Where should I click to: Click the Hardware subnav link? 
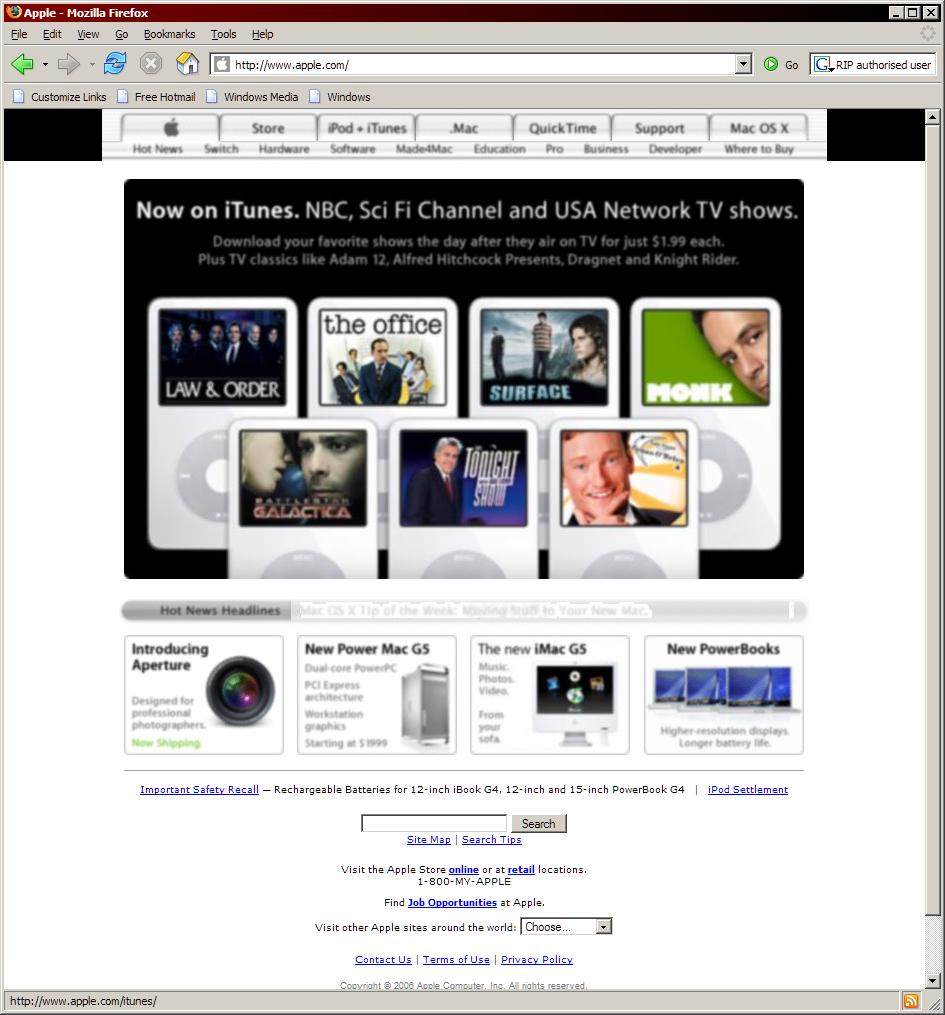[284, 149]
